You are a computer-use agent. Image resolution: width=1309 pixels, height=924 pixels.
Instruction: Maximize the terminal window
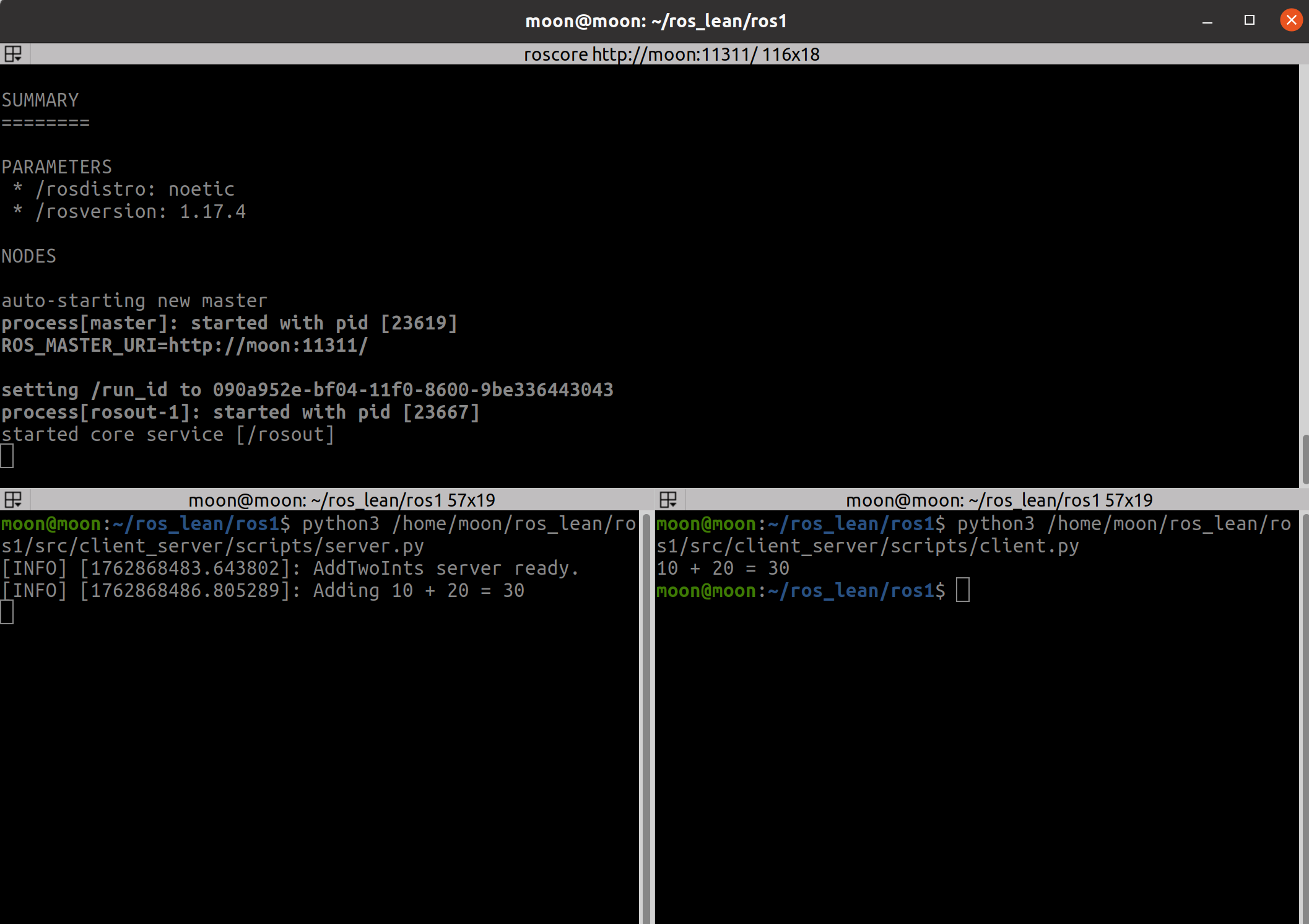click(1249, 20)
